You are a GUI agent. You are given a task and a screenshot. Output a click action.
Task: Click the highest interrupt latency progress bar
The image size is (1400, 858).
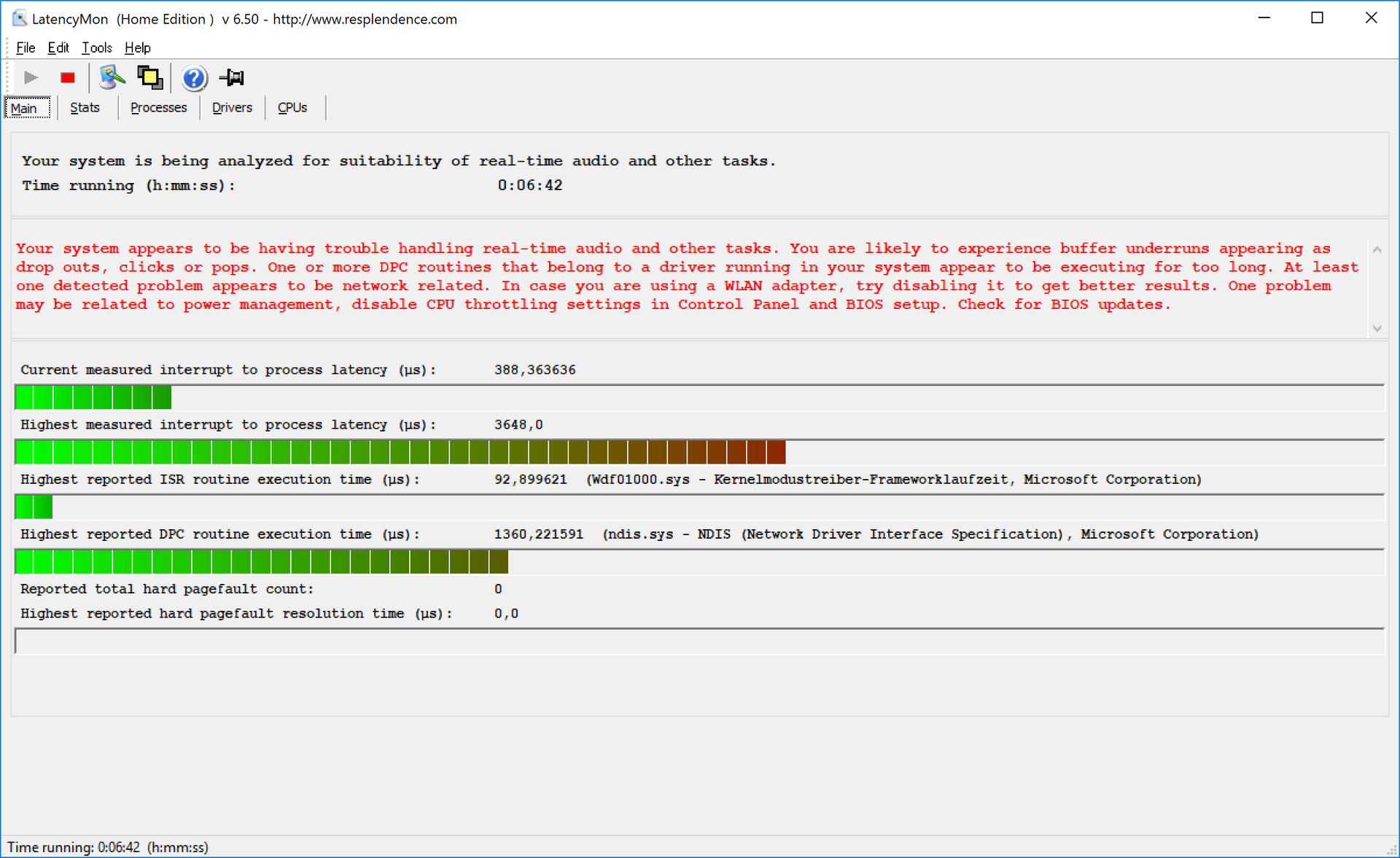click(x=699, y=453)
